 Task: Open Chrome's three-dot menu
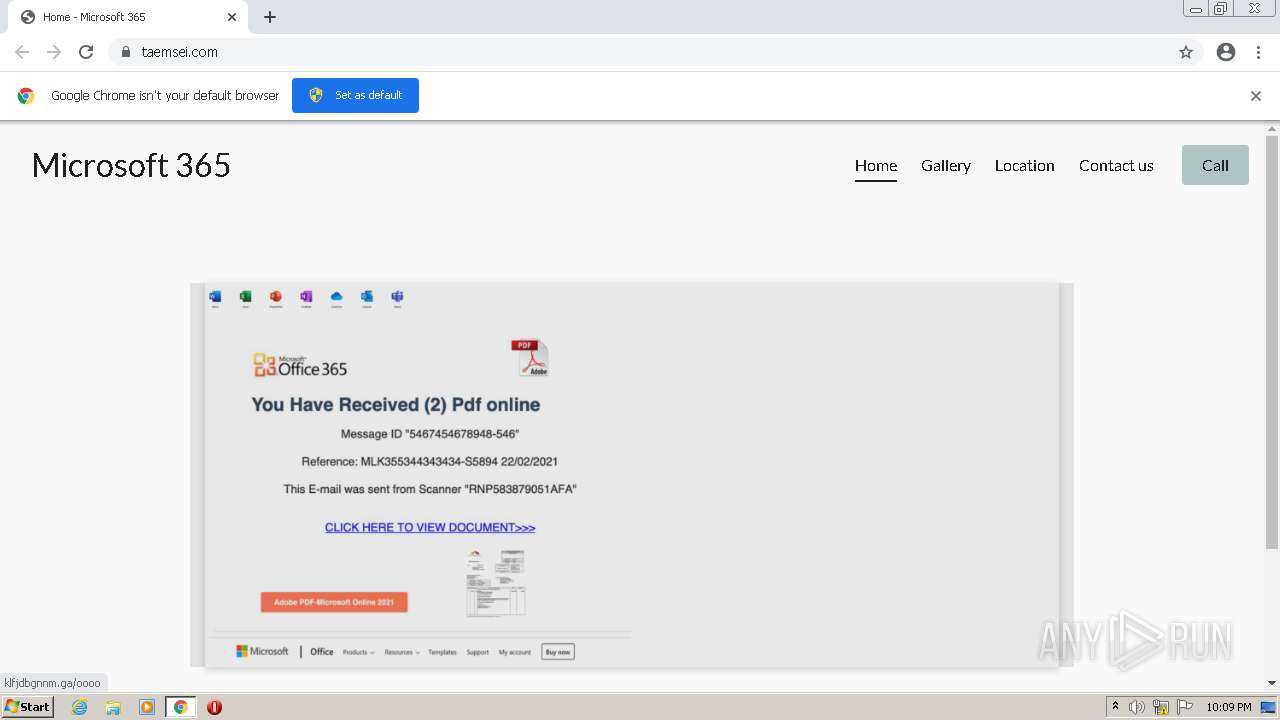[1258, 52]
